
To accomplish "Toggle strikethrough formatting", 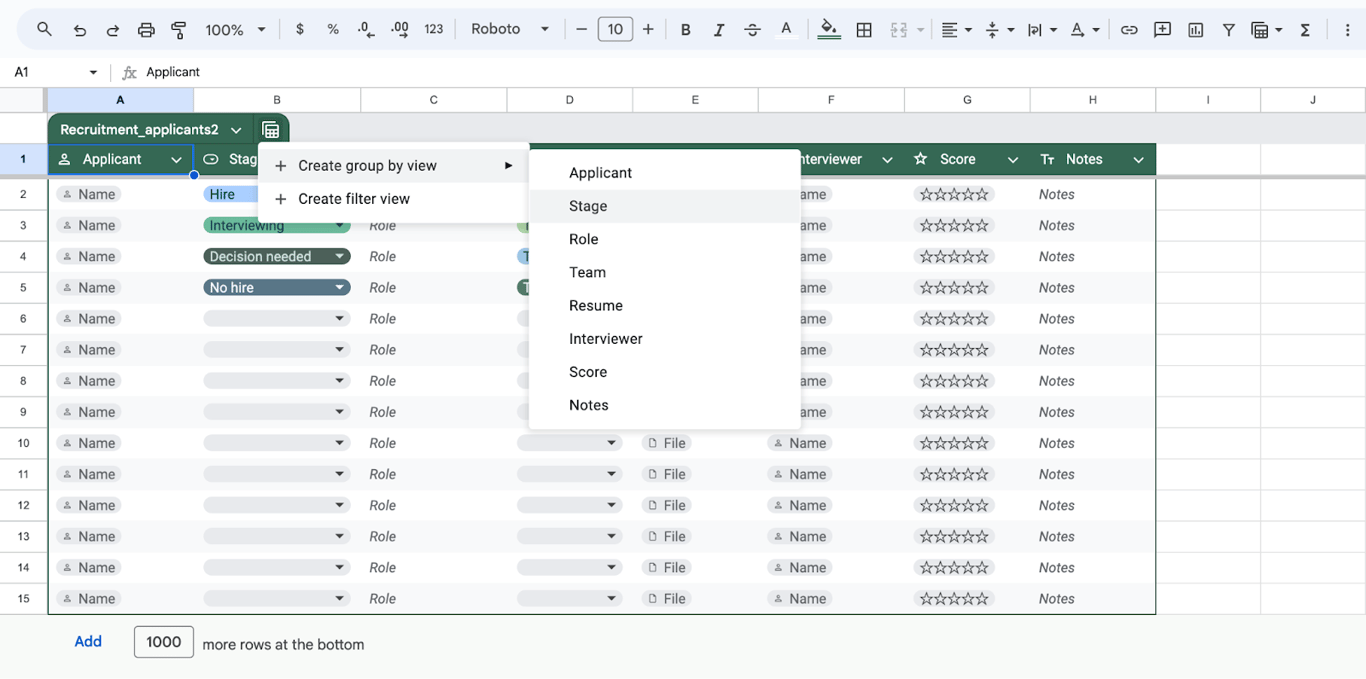I will coord(752,30).
